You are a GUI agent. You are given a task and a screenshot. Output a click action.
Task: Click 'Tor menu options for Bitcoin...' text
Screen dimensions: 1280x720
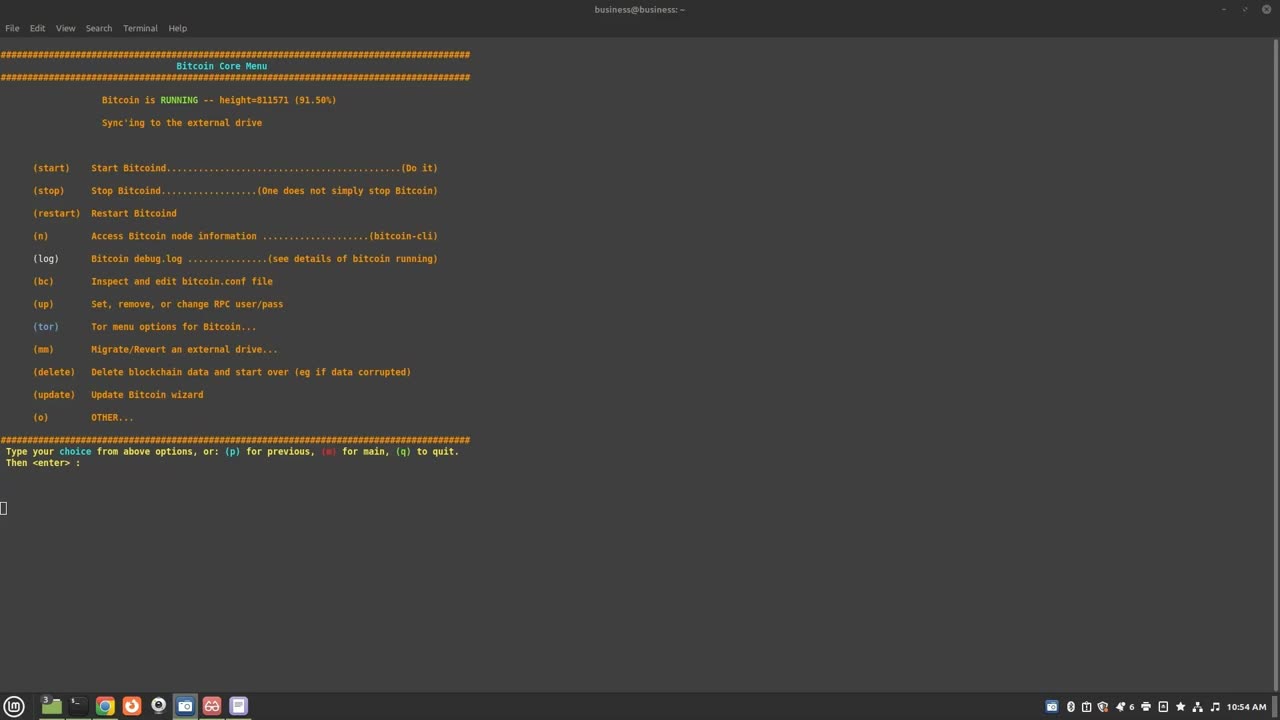[174, 327]
